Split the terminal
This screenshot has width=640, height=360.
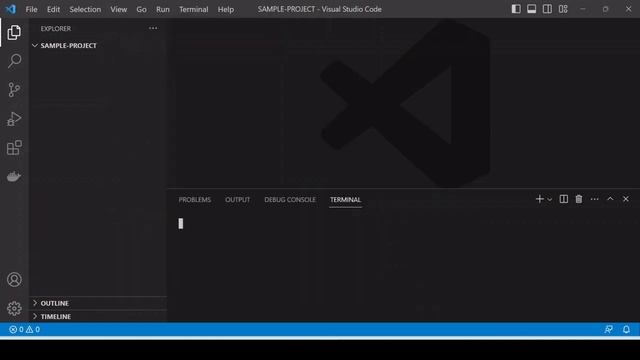[564, 199]
